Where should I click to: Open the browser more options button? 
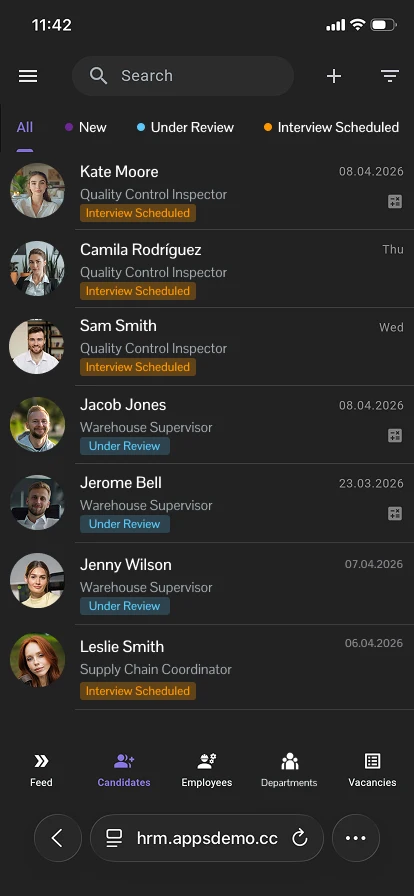click(x=356, y=838)
